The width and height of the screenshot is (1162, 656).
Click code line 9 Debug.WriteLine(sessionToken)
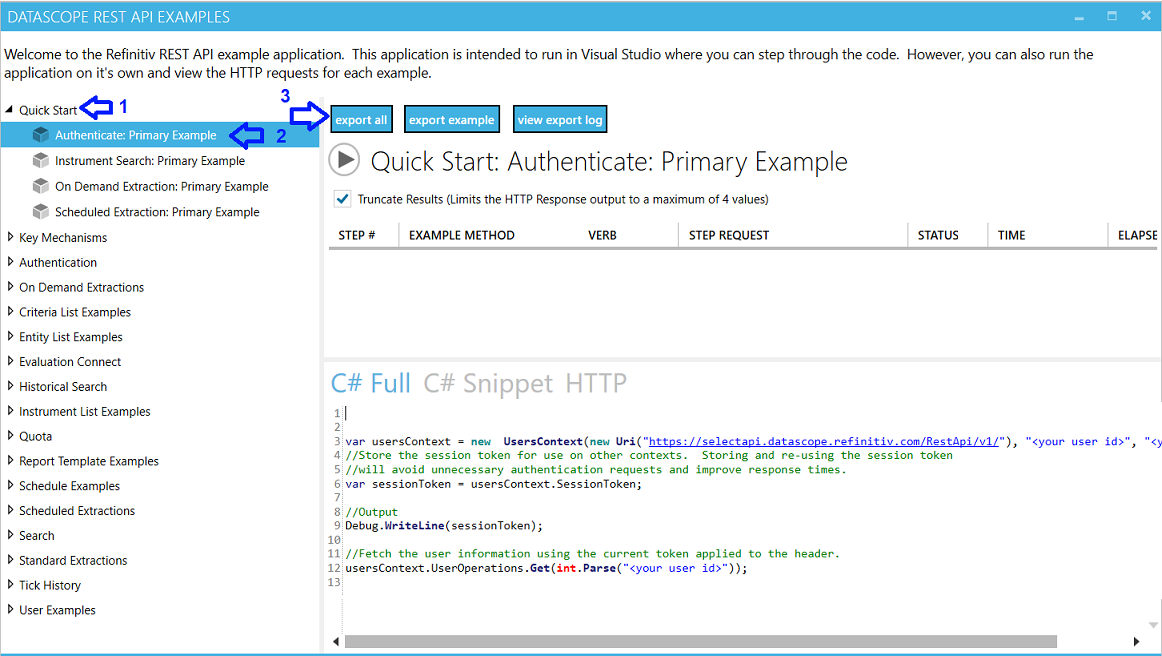tap(444, 526)
